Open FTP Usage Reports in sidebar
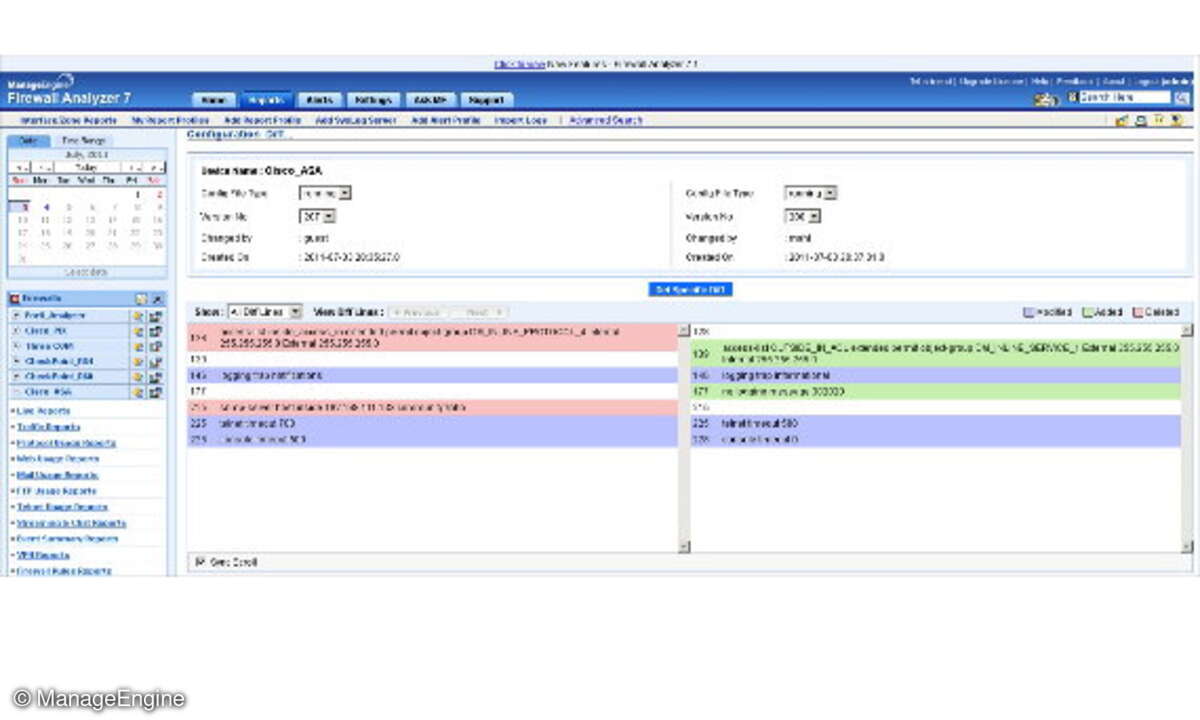Viewport: 1200px width, 720px height. pos(56,491)
